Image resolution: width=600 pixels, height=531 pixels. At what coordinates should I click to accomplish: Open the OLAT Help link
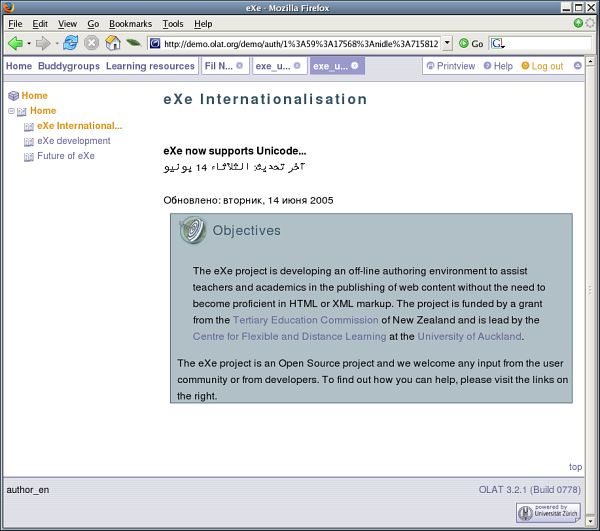pos(498,66)
